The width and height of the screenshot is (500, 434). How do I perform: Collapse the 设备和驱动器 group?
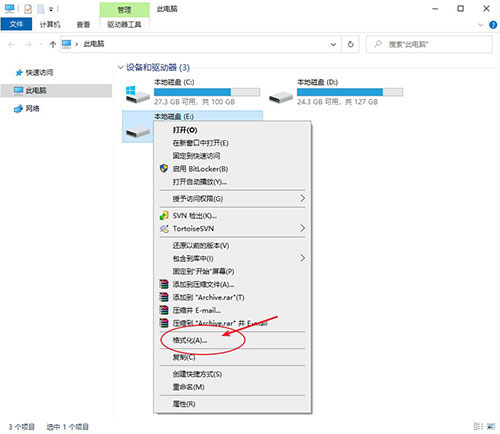tap(121, 68)
